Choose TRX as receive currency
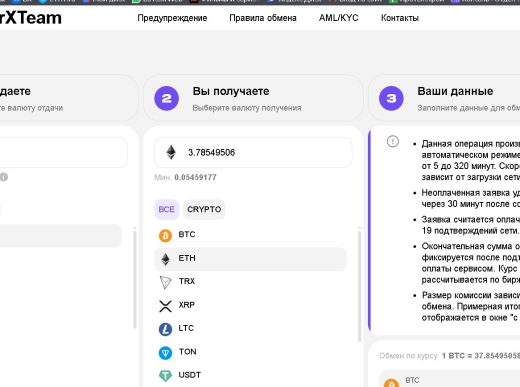 (x=250, y=282)
